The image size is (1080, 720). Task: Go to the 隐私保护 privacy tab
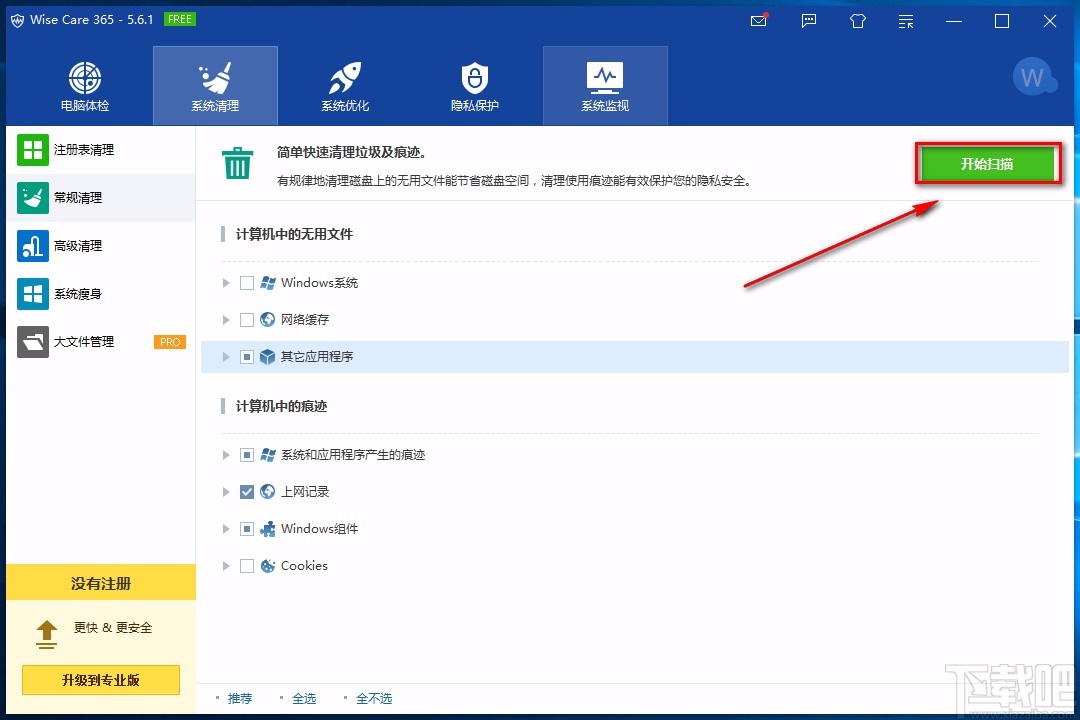pyautogui.click(x=475, y=86)
